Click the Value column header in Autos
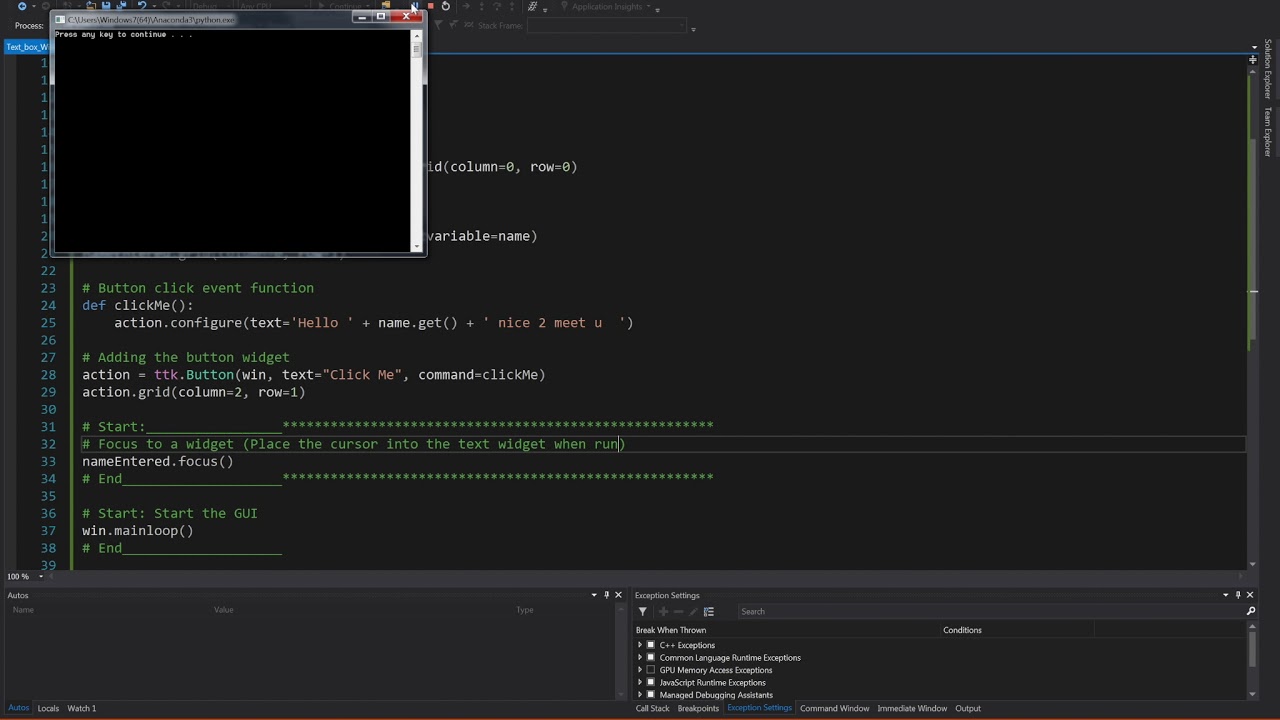The height and width of the screenshot is (720, 1280). click(224, 610)
